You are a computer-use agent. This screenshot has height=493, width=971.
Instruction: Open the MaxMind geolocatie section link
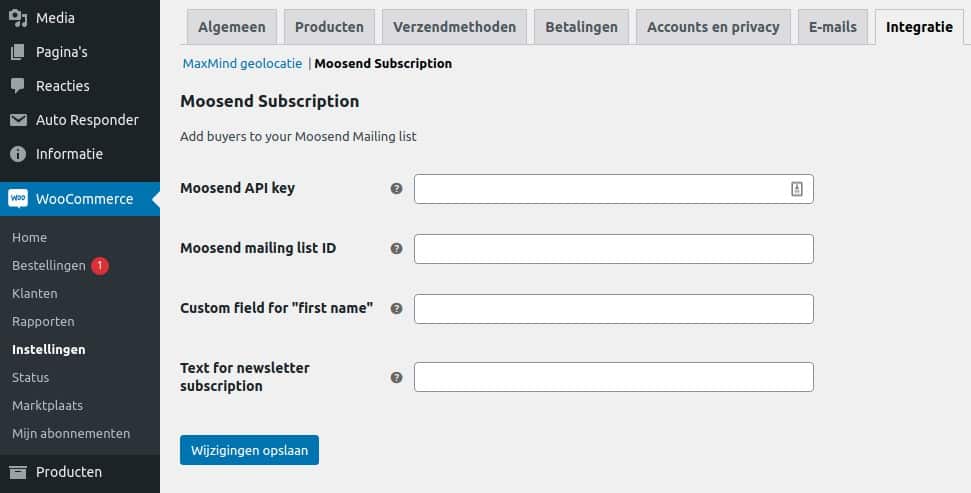coord(242,63)
